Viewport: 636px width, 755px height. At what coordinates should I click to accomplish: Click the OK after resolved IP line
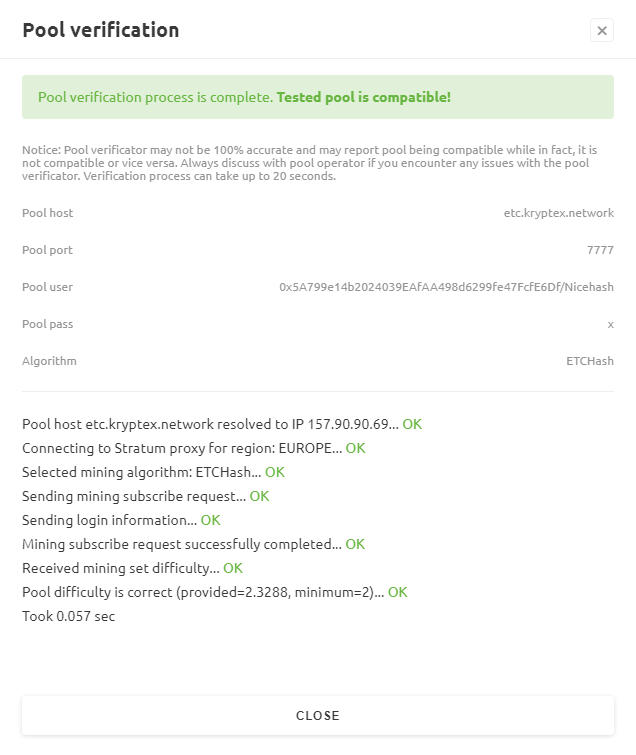412,424
